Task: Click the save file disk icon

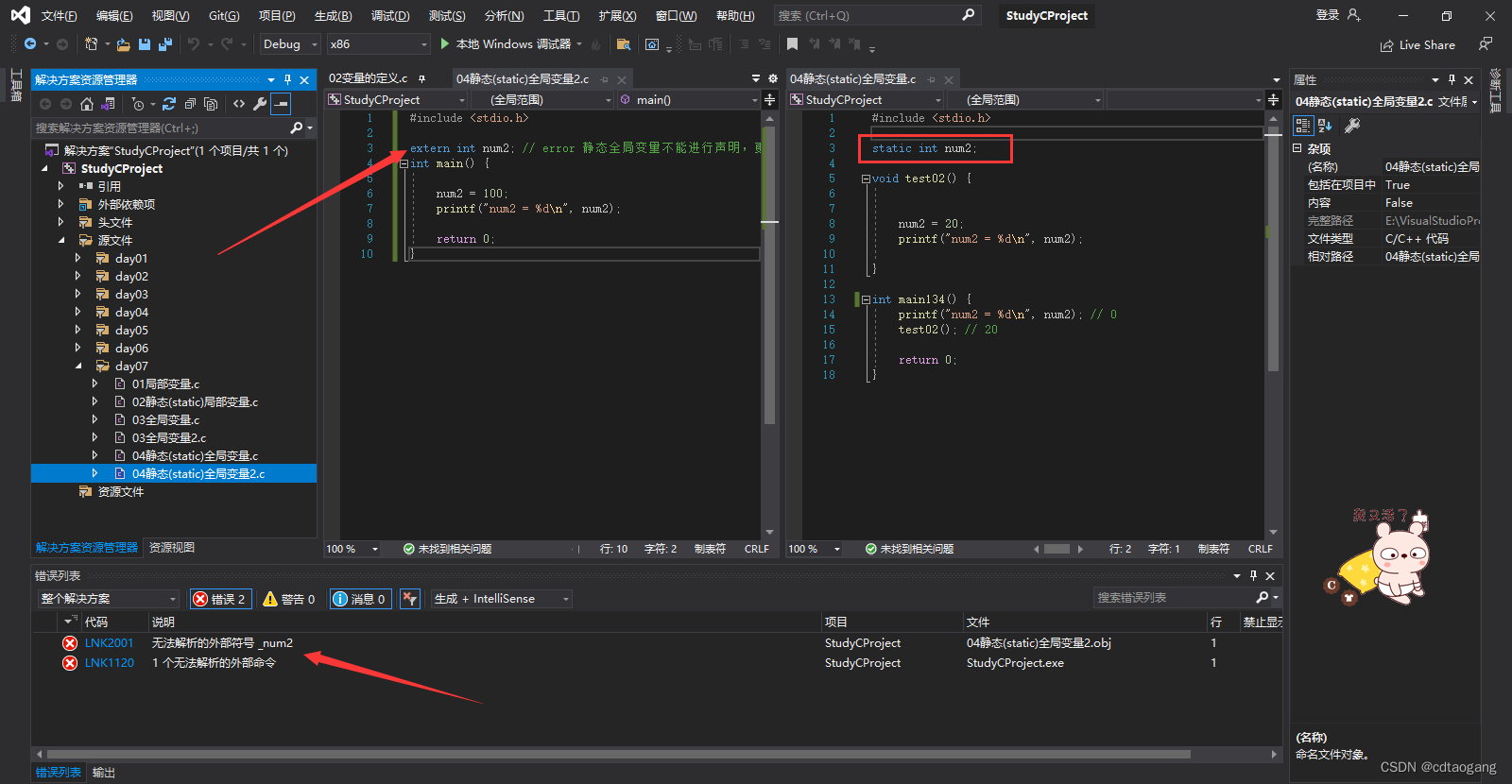Action: (x=145, y=44)
